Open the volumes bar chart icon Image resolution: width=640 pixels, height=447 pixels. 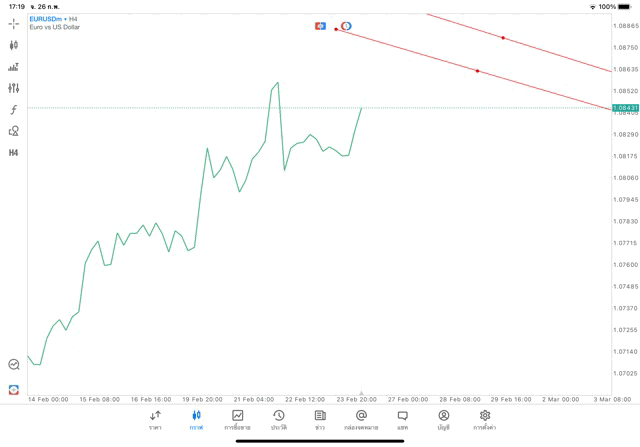(x=14, y=67)
